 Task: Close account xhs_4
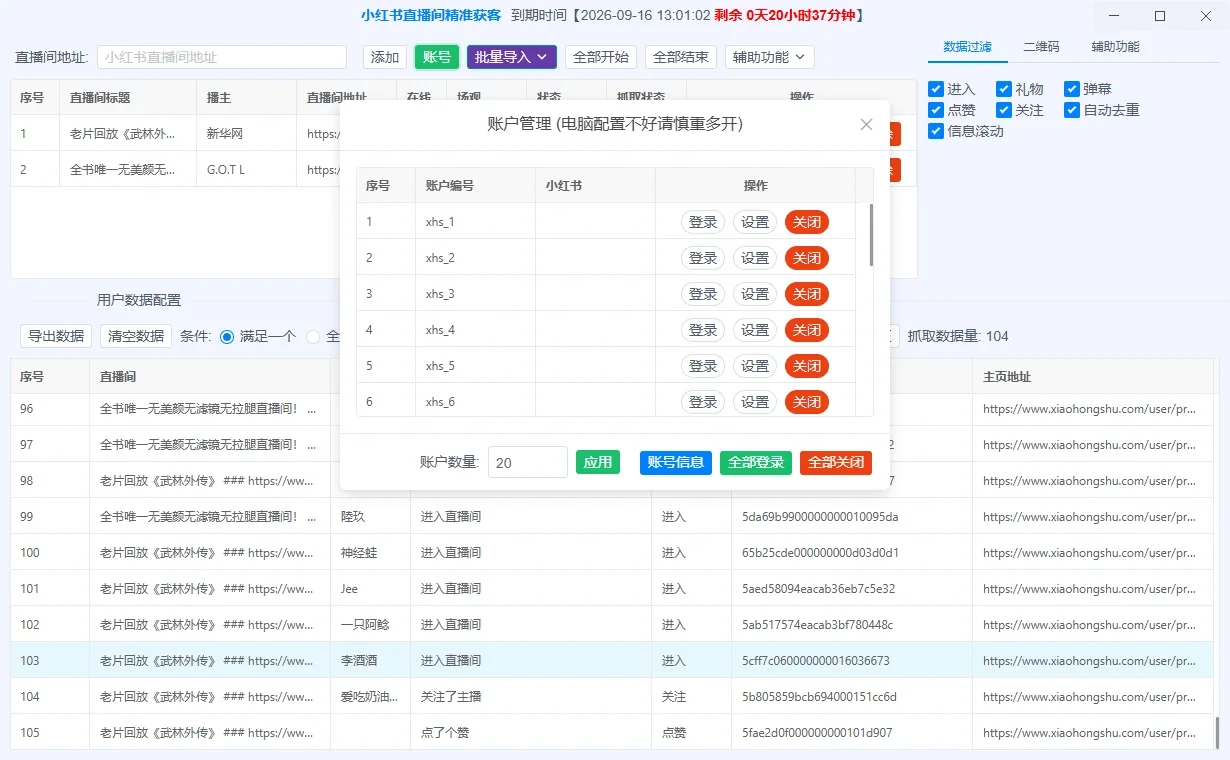point(807,330)
